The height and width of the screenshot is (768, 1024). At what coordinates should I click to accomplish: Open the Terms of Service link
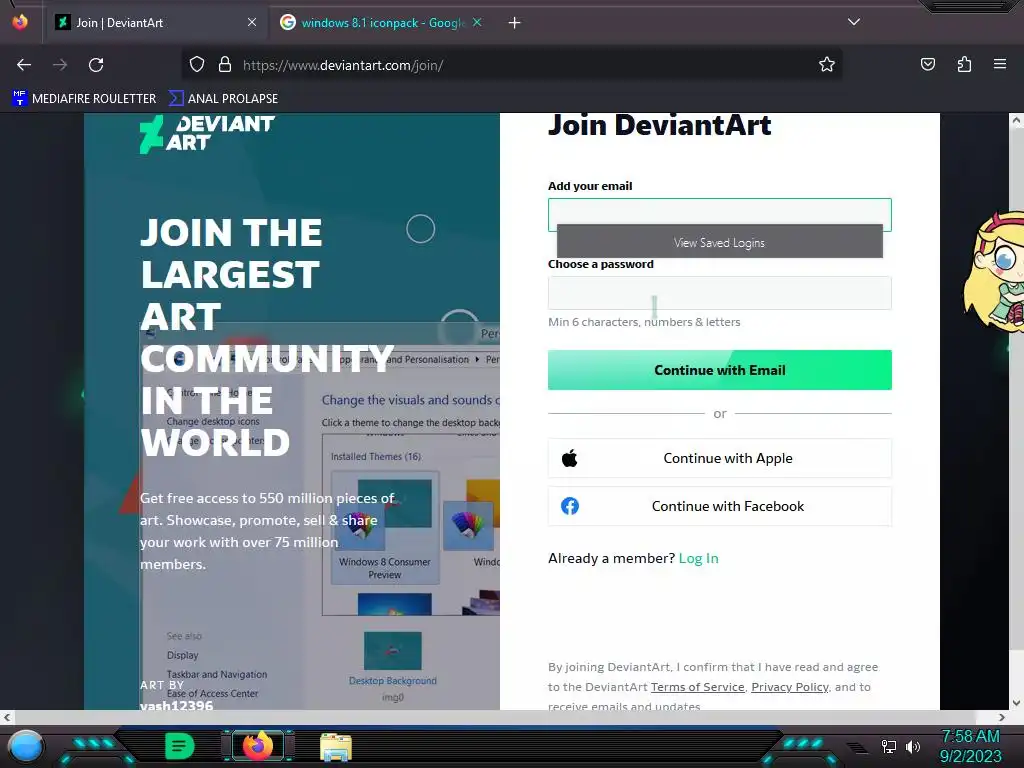[x=697, y=687]
